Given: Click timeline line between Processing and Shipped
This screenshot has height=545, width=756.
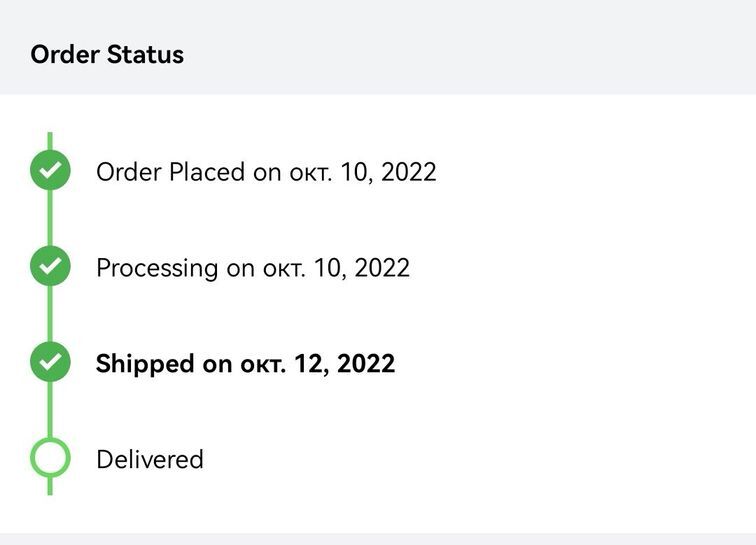Looking at the screenshot, I should point(50,315).
